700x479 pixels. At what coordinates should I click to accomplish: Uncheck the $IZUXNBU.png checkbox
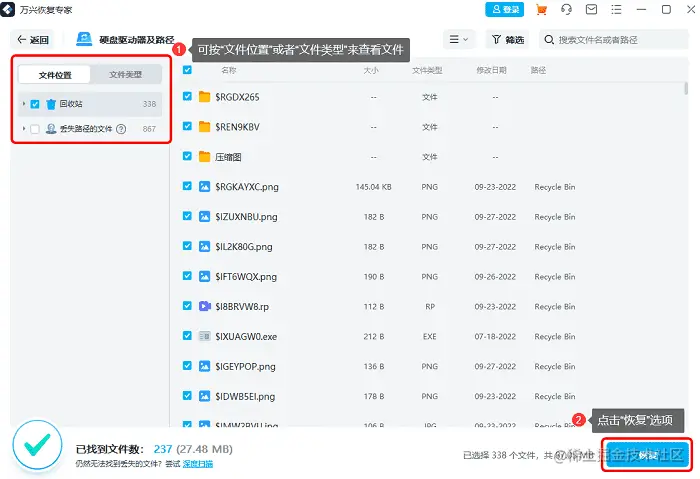point(187,216)
